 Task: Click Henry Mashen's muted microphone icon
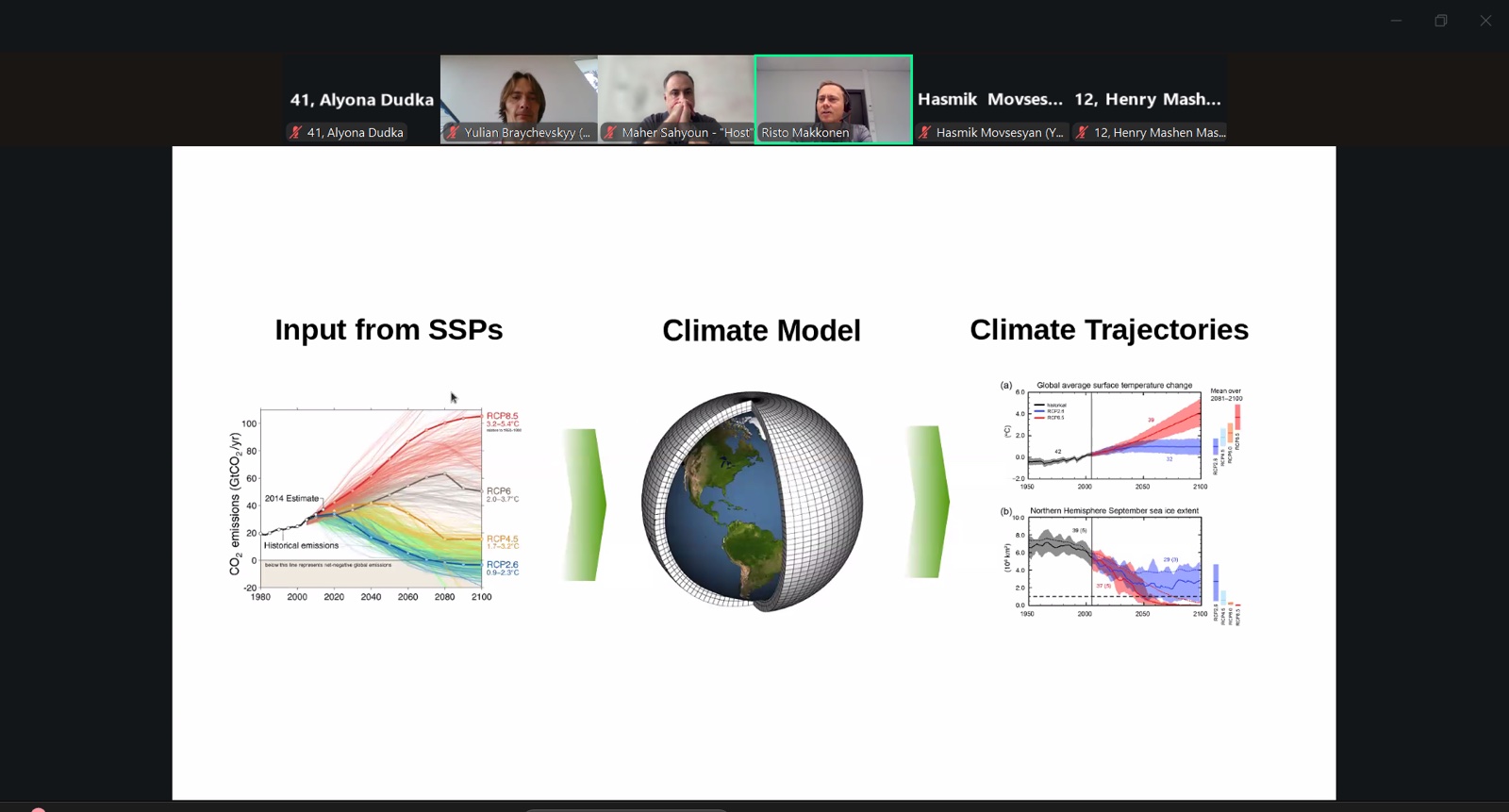point(1083,133)
